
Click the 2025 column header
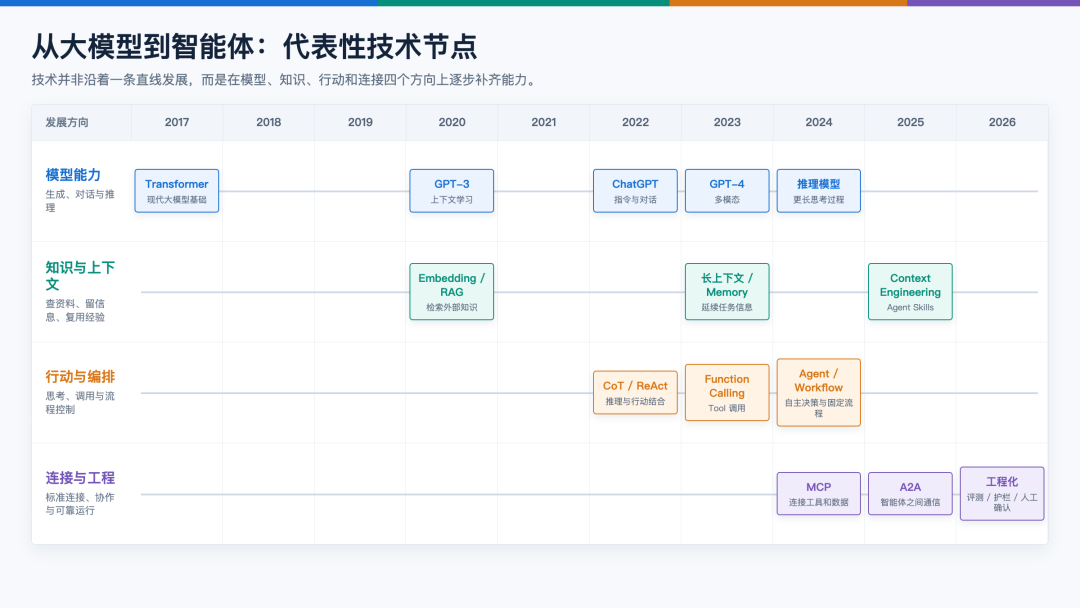[x=910, y=123]
